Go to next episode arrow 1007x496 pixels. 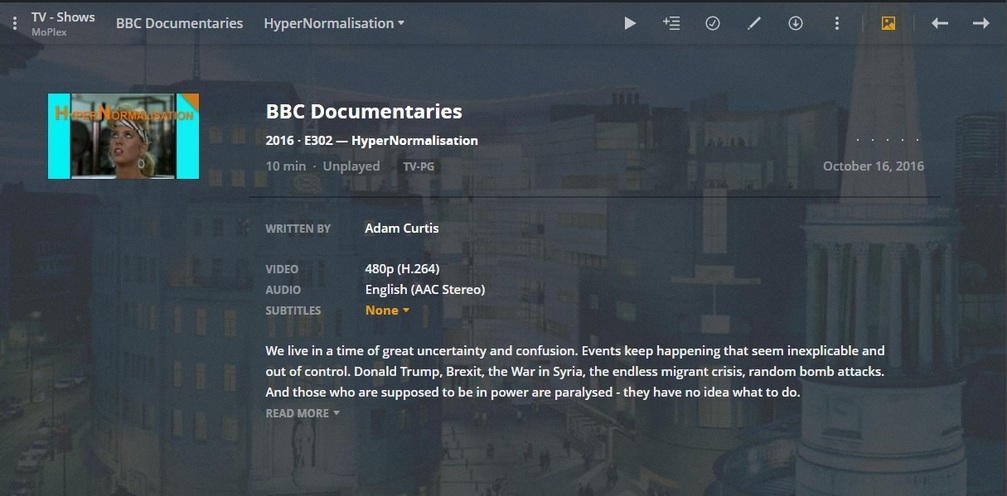981,23
